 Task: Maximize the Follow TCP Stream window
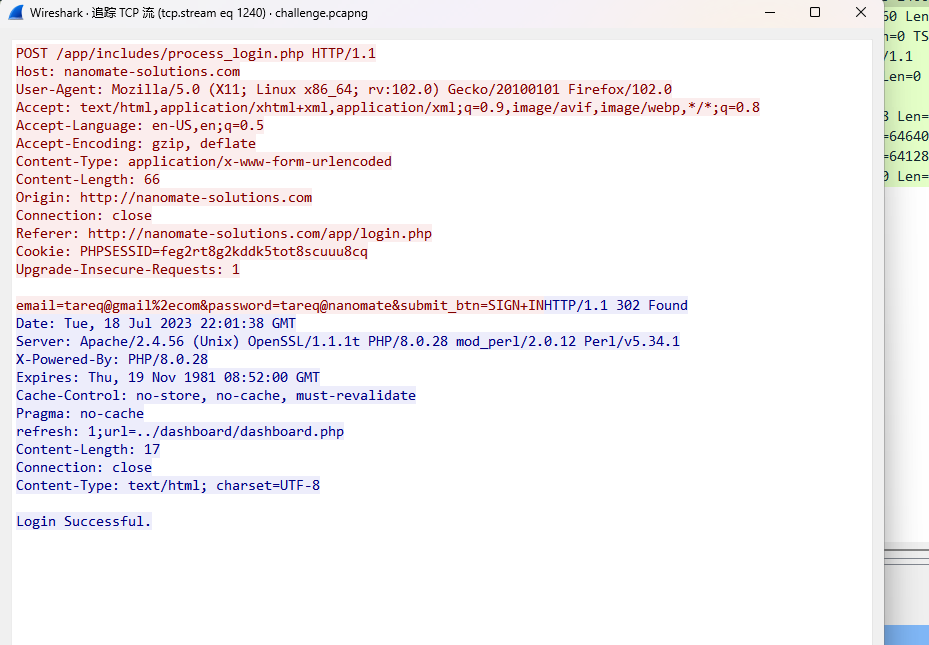(x=815, y=12)
